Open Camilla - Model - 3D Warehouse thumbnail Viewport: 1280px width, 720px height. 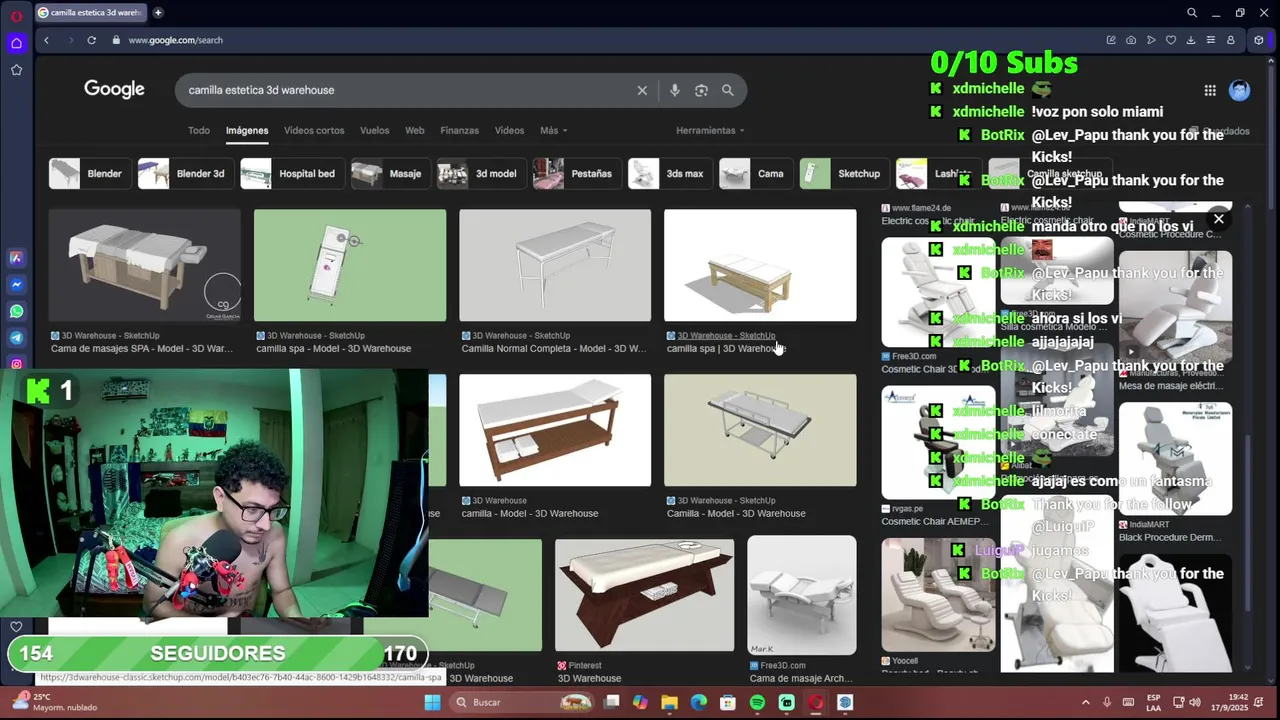760,430
